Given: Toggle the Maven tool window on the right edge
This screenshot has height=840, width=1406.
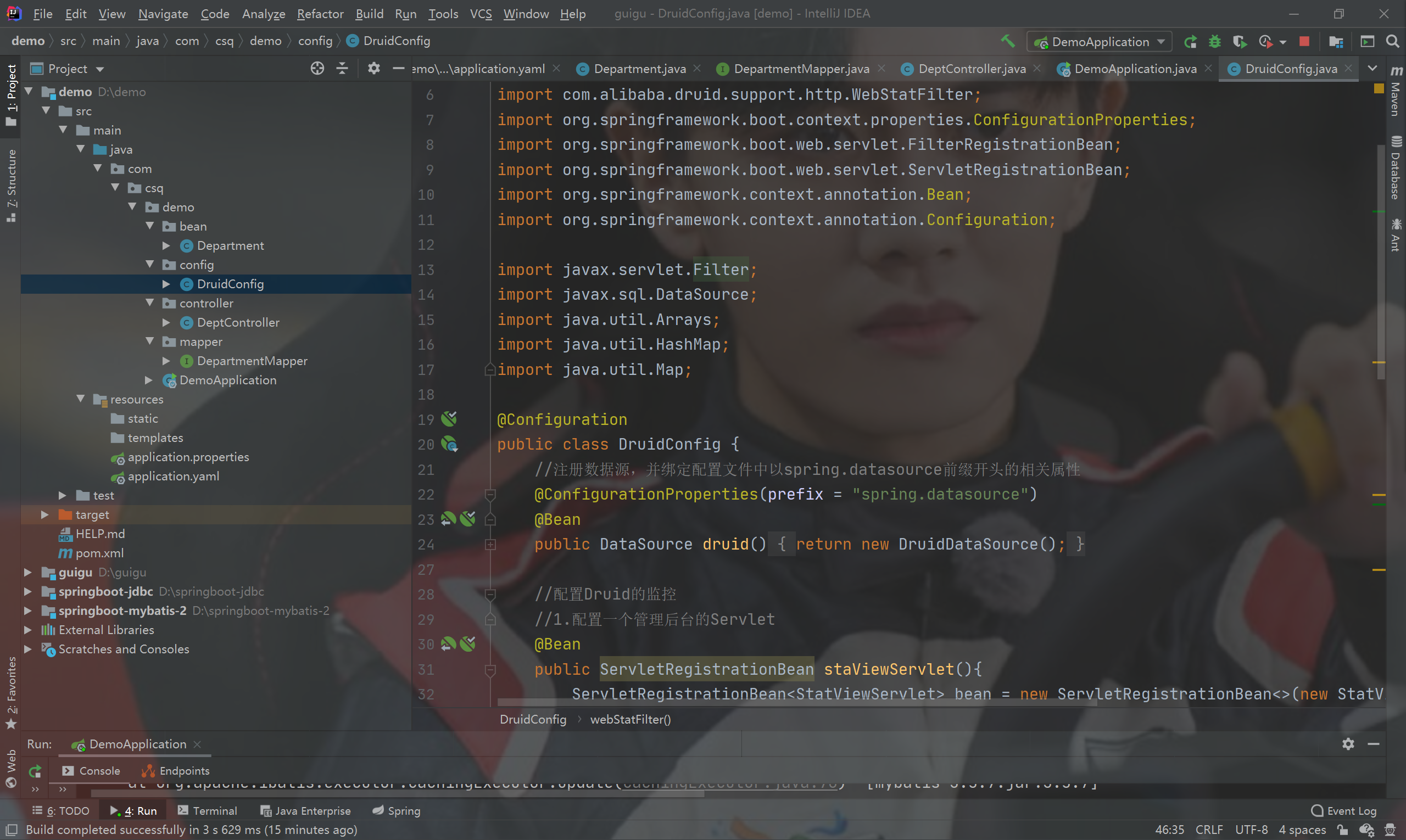Looking at the screenshot, I should pos(1396,93).
